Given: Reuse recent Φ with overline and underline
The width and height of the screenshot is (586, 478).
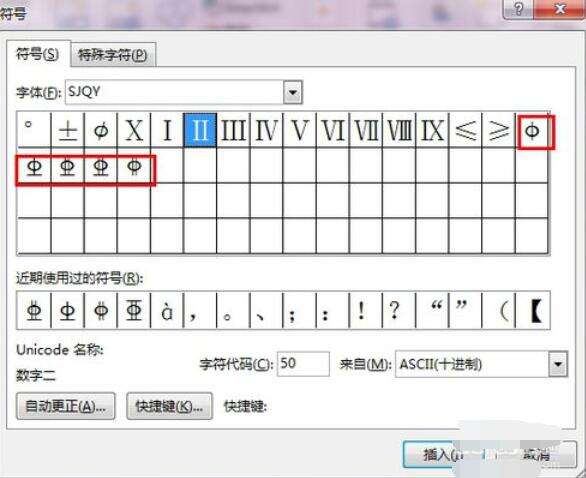Looking at the screenshot, I should 134,311.
